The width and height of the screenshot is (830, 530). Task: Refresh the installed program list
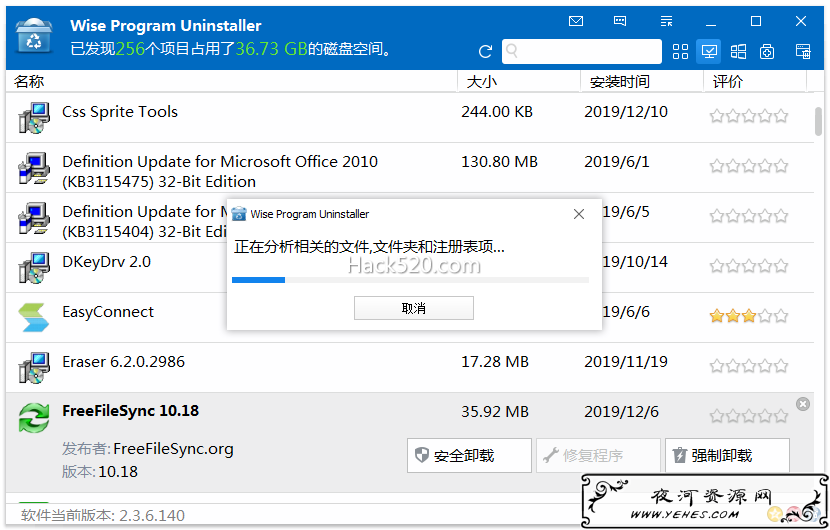coord(485,51)
